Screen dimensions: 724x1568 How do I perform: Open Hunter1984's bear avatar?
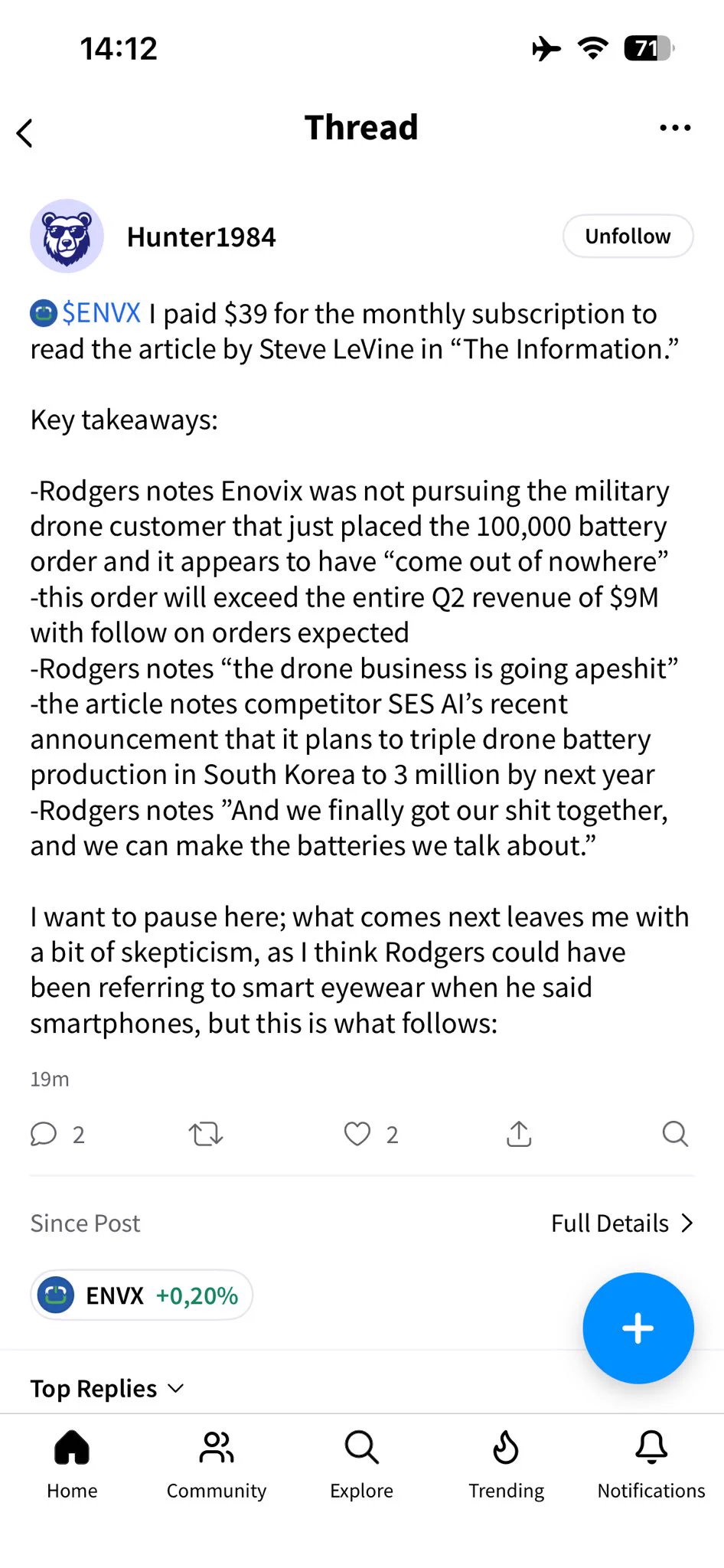point(67,237)
